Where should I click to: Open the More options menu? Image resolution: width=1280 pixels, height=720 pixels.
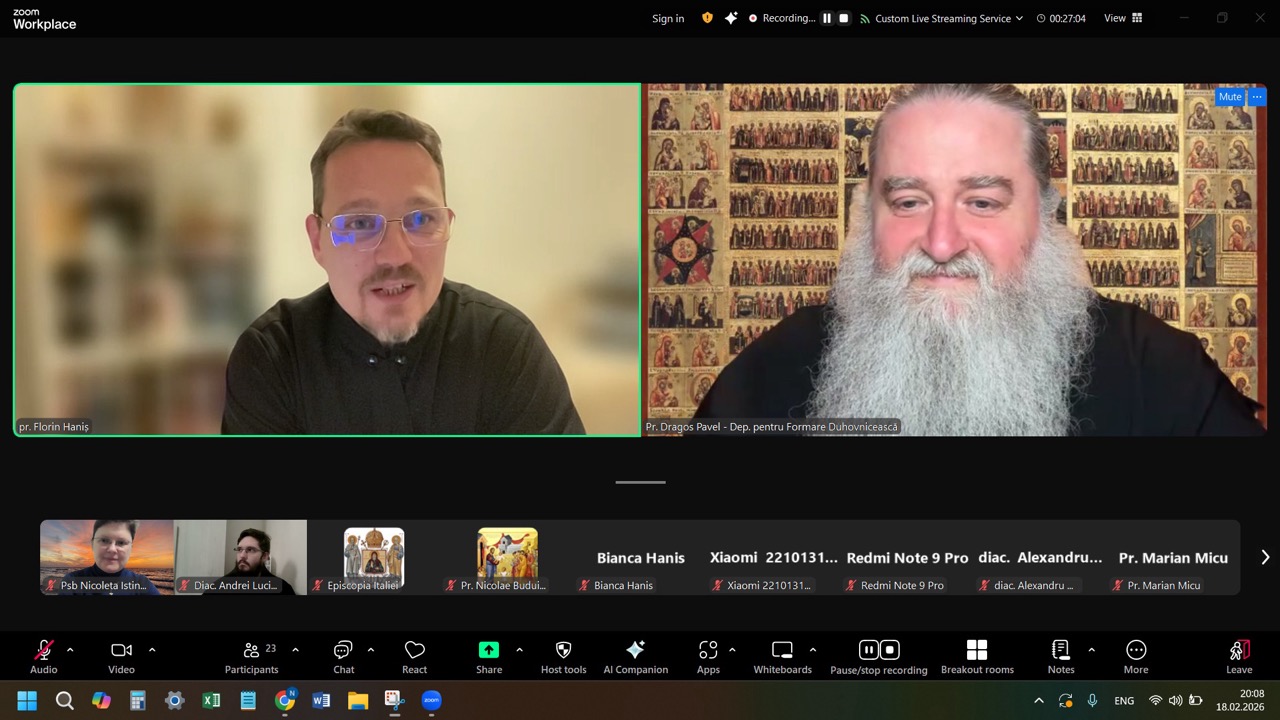coord(1135,655)
